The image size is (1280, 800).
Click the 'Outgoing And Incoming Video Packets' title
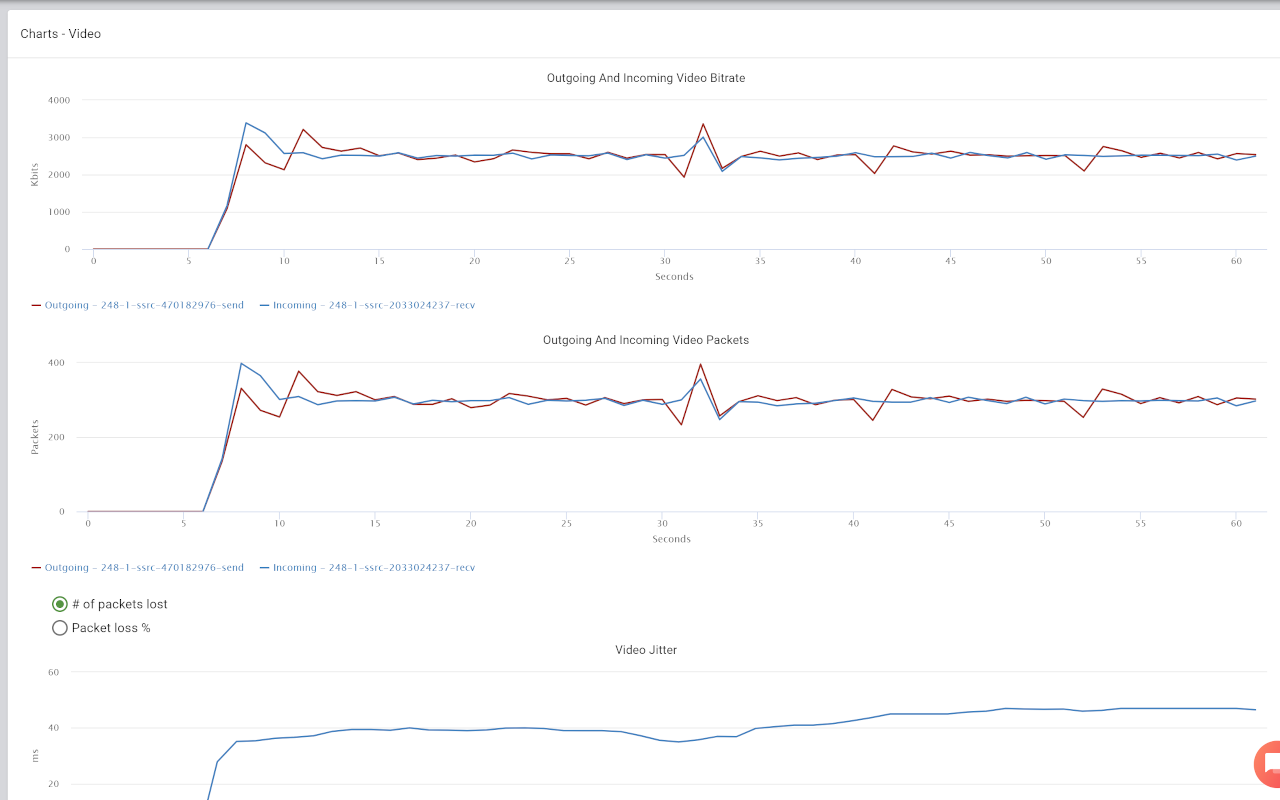click(646, 339)
